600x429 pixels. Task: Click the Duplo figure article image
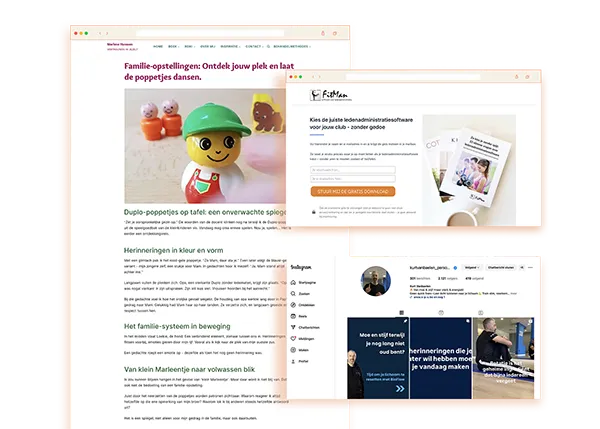pyautogui.click(x=205, y=146)
